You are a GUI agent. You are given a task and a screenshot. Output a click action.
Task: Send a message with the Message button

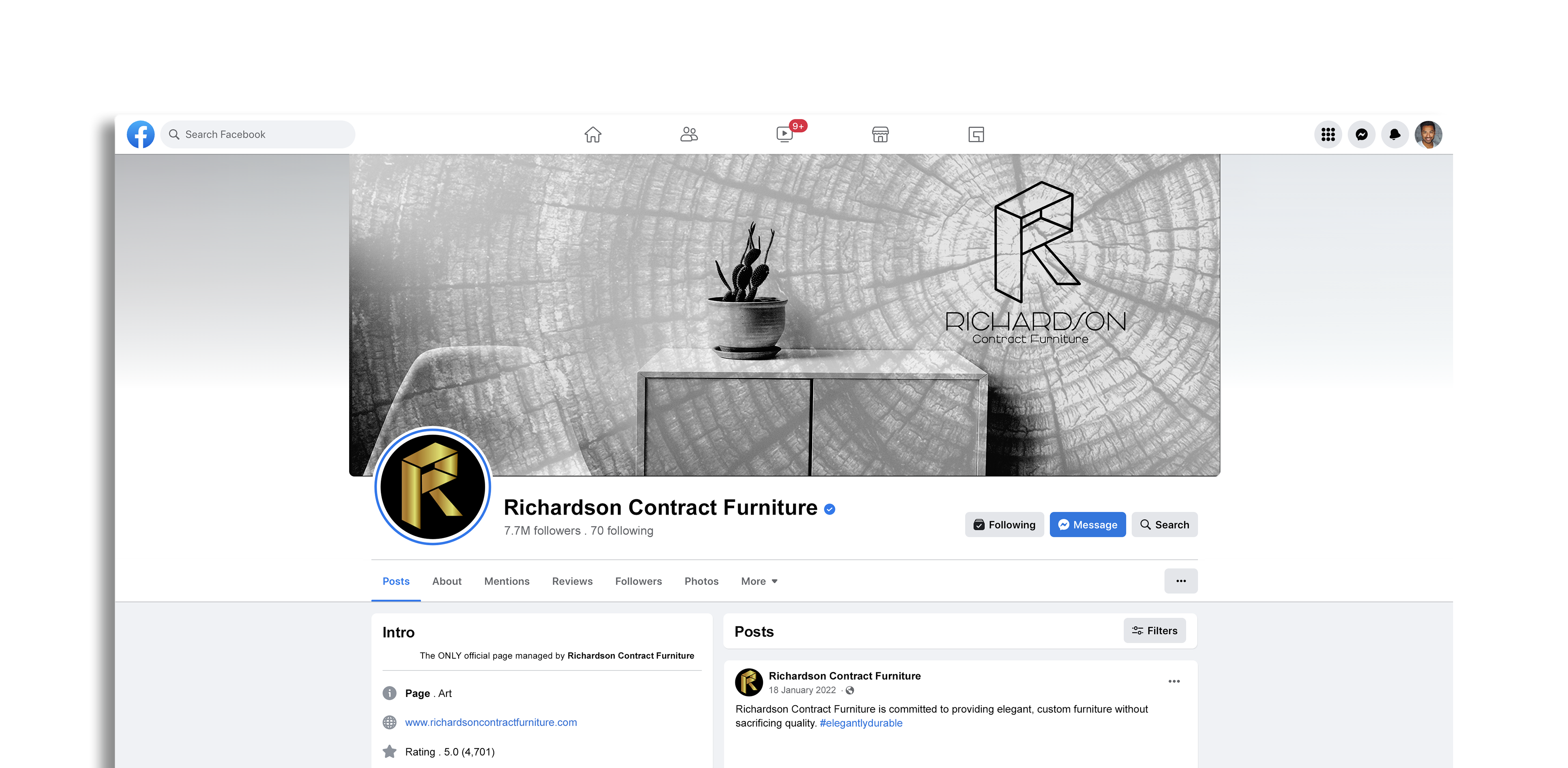[x=1088, y=524]
